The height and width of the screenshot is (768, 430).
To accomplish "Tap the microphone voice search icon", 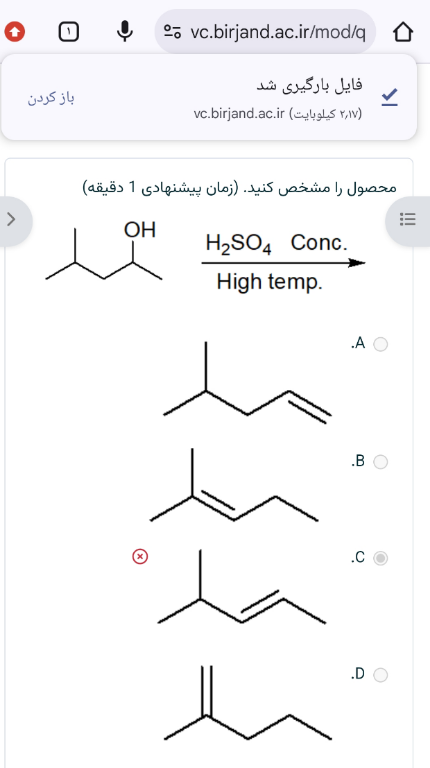I will point(125,32).
